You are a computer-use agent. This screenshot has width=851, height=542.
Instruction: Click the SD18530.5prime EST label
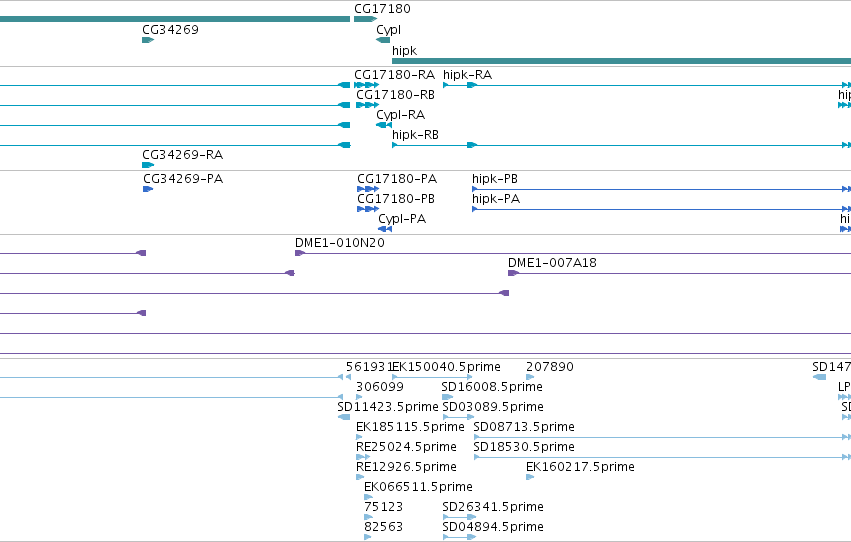coord(524,447)
